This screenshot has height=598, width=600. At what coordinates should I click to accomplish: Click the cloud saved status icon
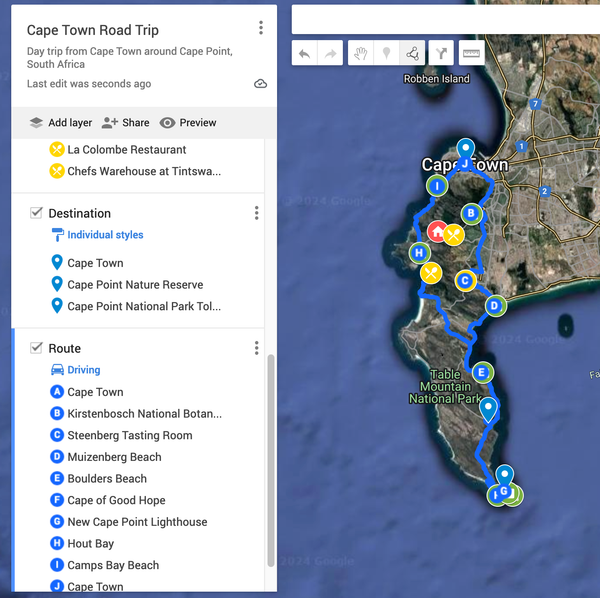(x=261, y=84)
